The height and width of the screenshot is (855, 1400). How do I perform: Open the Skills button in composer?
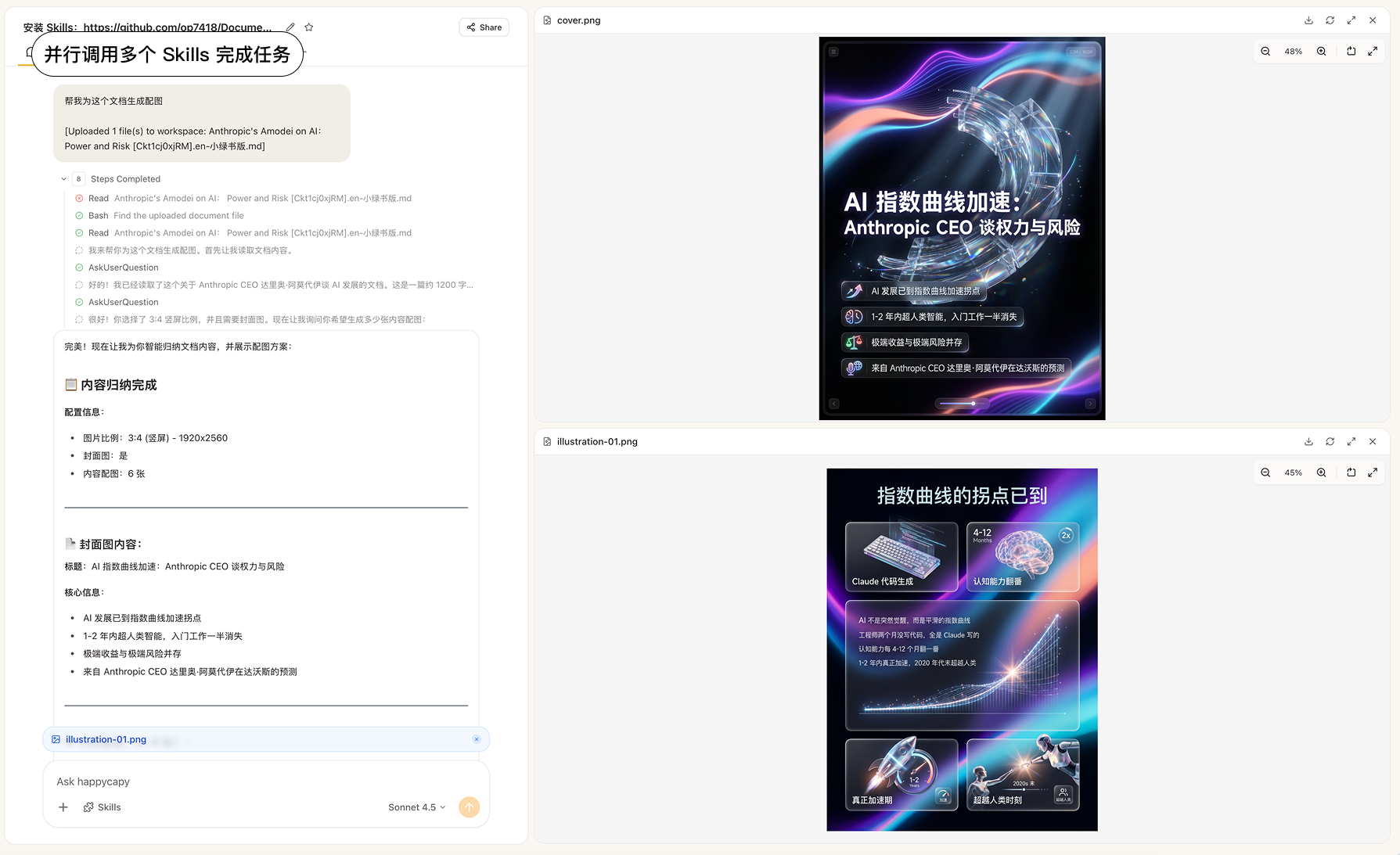tap(103, 807)
